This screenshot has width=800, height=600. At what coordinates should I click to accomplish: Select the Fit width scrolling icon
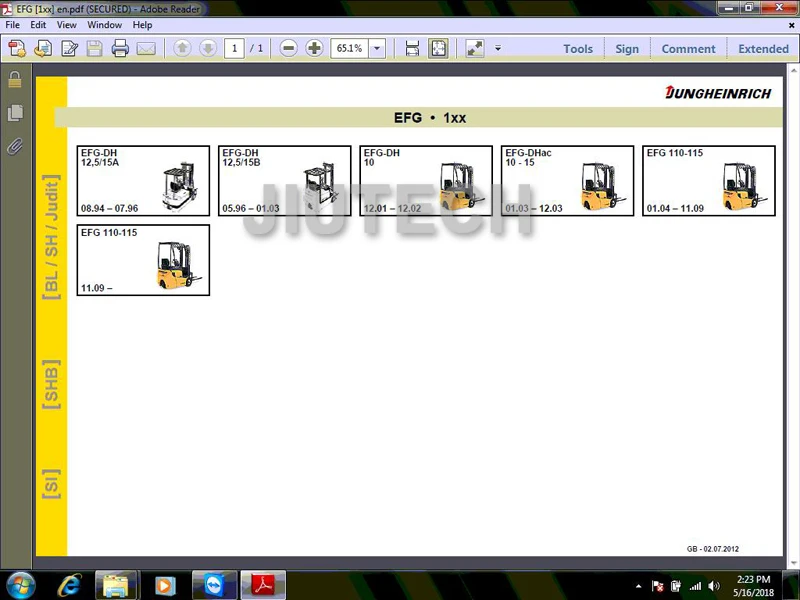click(412, 48)
